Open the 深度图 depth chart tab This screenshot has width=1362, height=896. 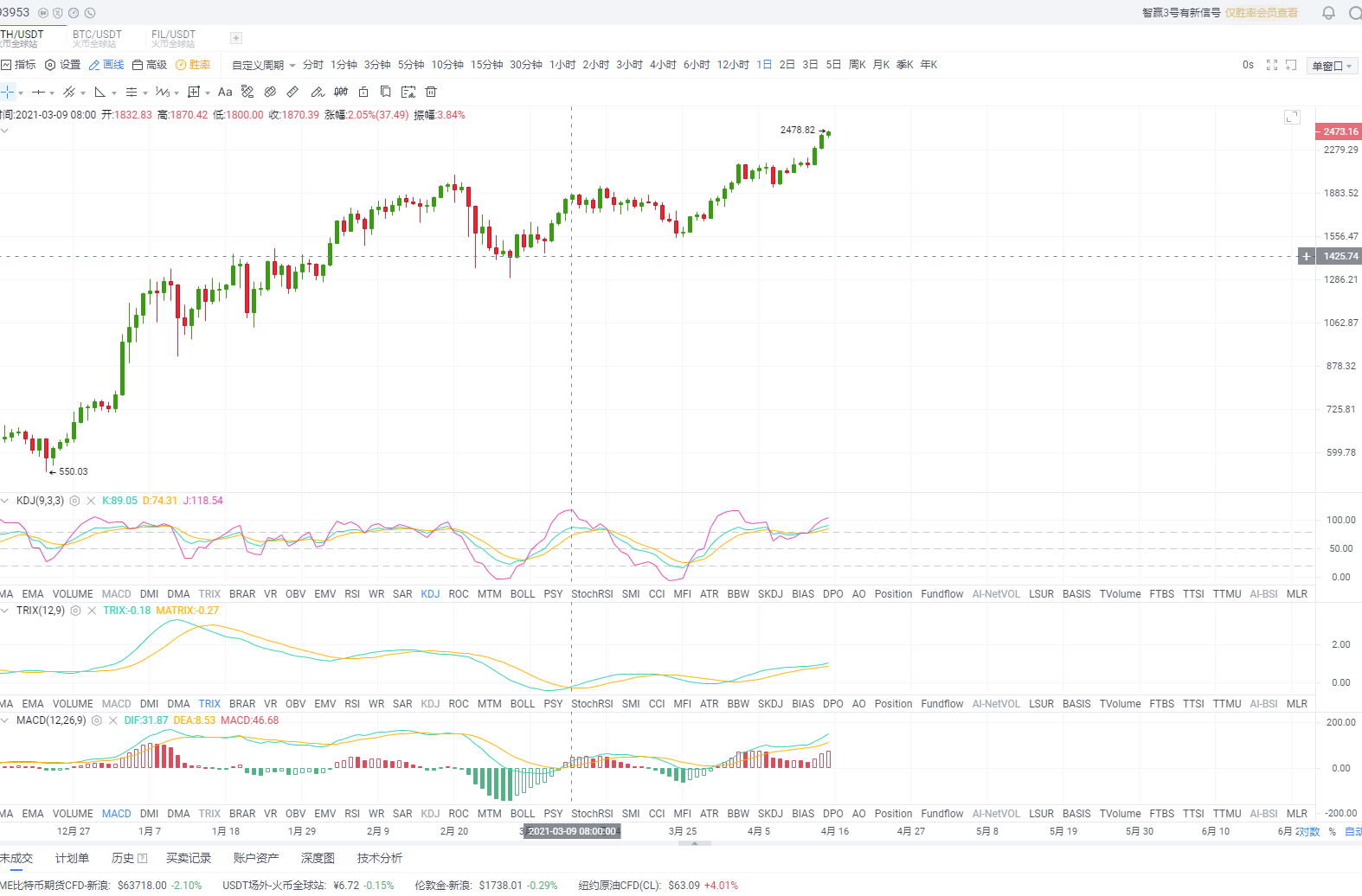tap(318, 858)
